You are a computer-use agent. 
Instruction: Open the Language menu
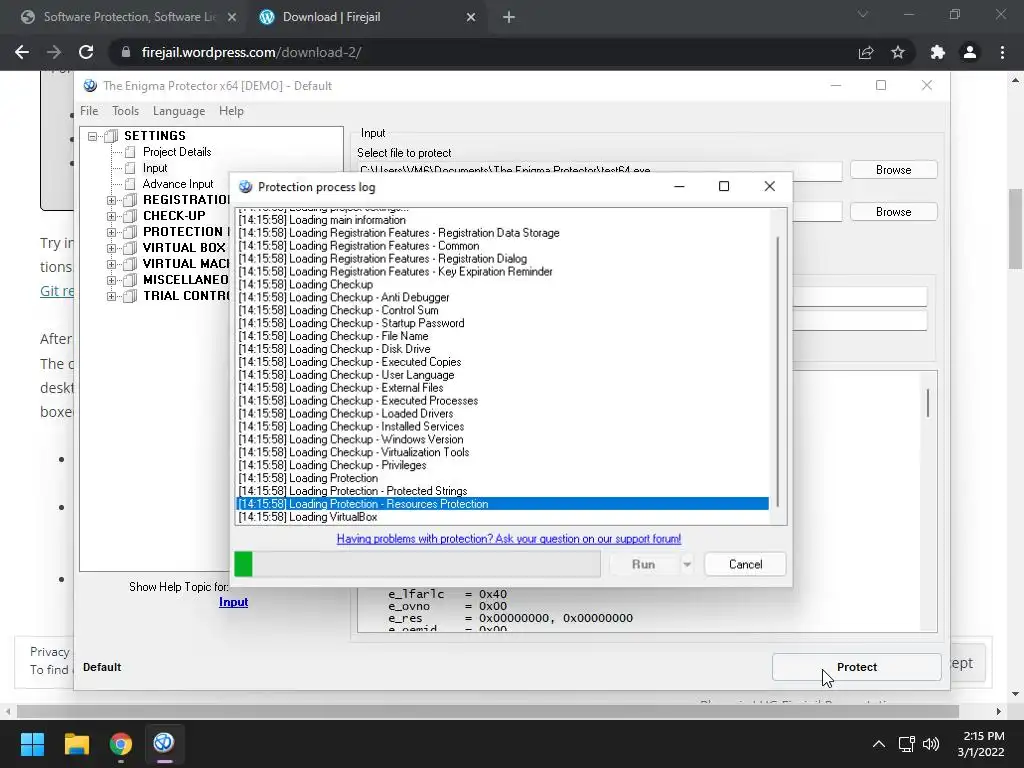[x=179, y=111]
